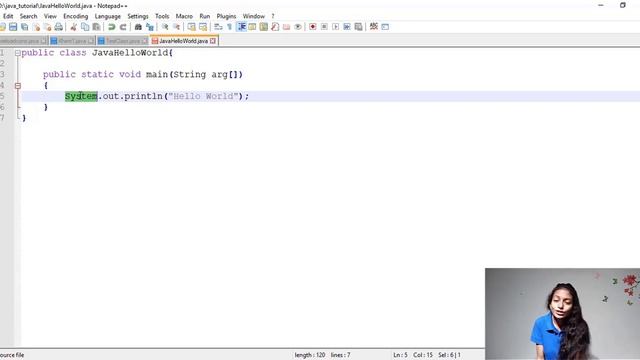640x360 pixels.
Task: Click the Ln : 5 status bar entry
Action: 400,355
